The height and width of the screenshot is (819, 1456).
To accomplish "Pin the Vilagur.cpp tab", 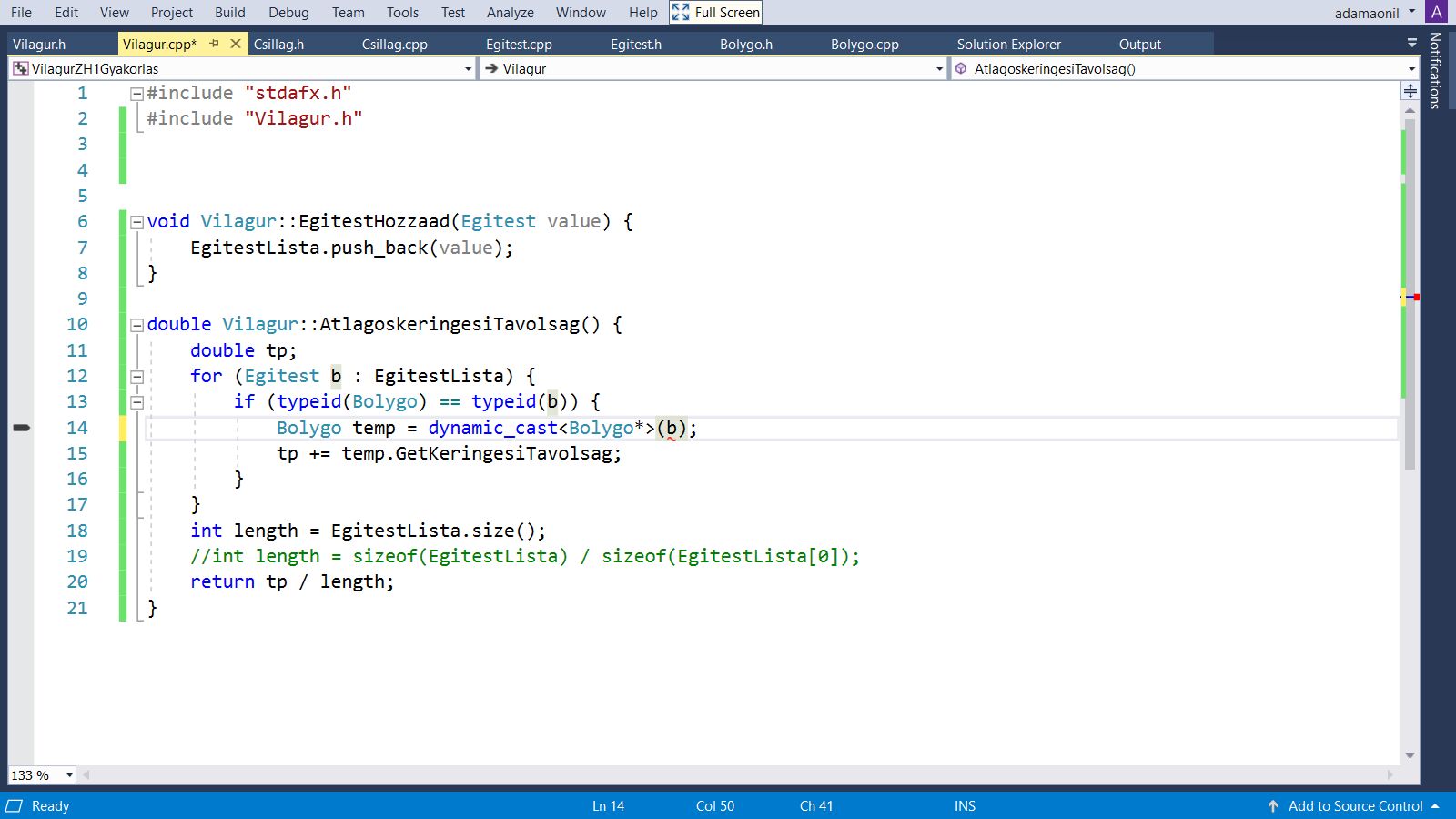I will 215,44.
